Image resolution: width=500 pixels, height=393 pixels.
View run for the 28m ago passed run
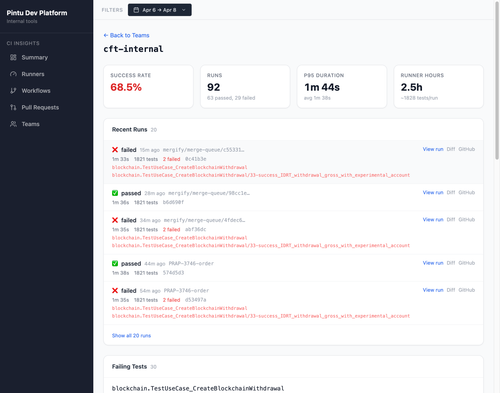coord(433,192)
